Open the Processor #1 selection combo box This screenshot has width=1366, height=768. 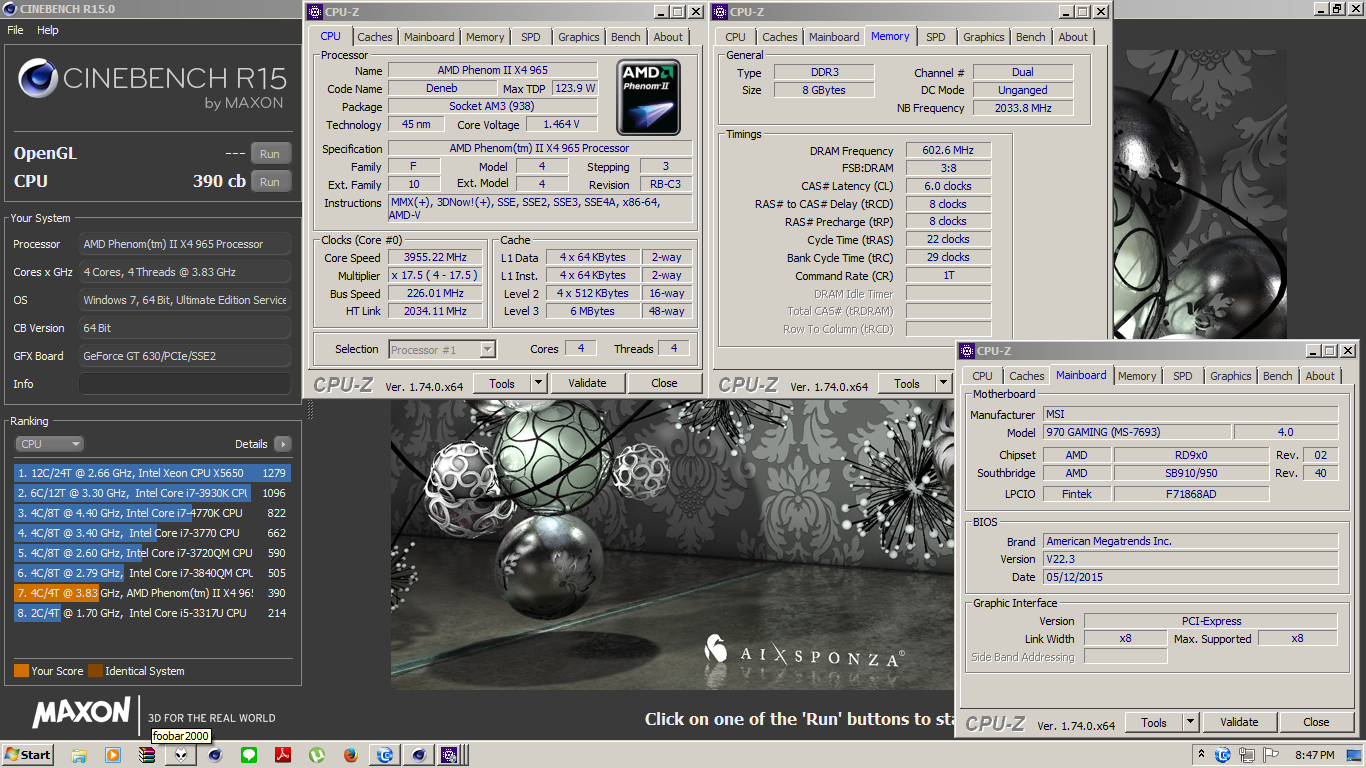coord(442,349)
